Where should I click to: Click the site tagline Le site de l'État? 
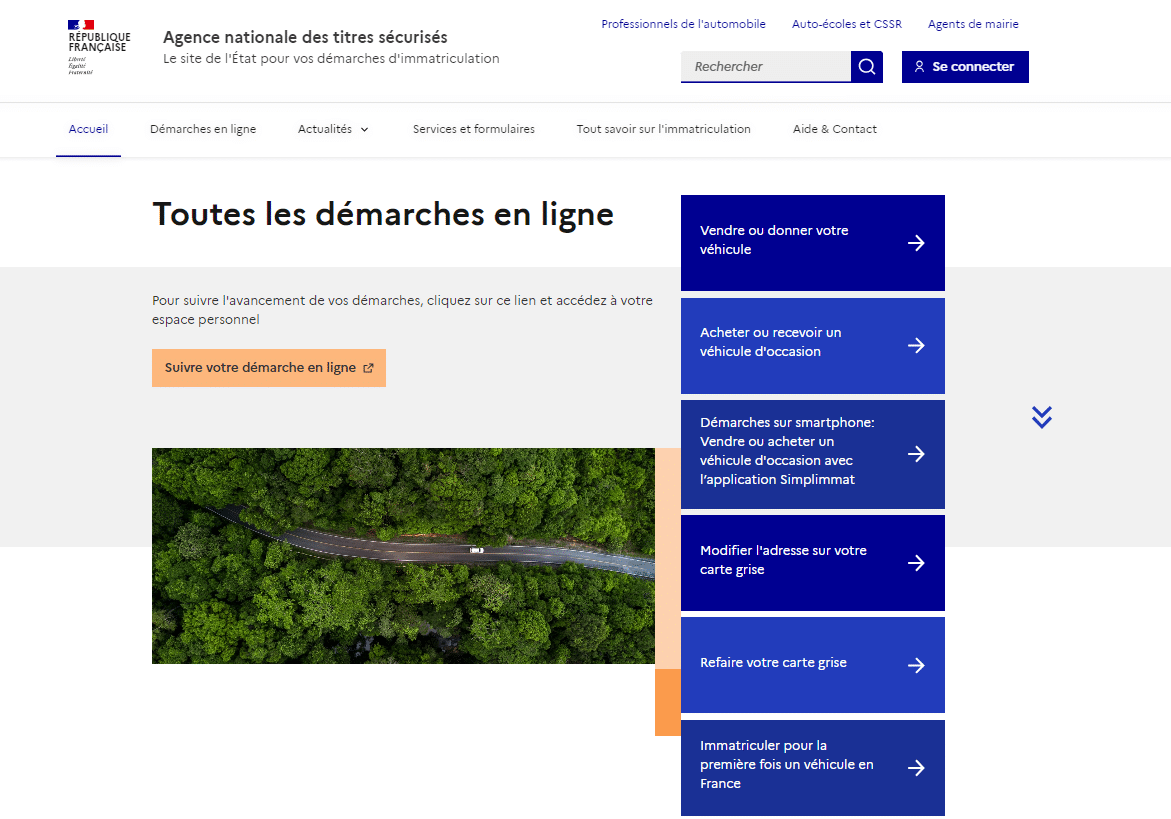[331, 58]
